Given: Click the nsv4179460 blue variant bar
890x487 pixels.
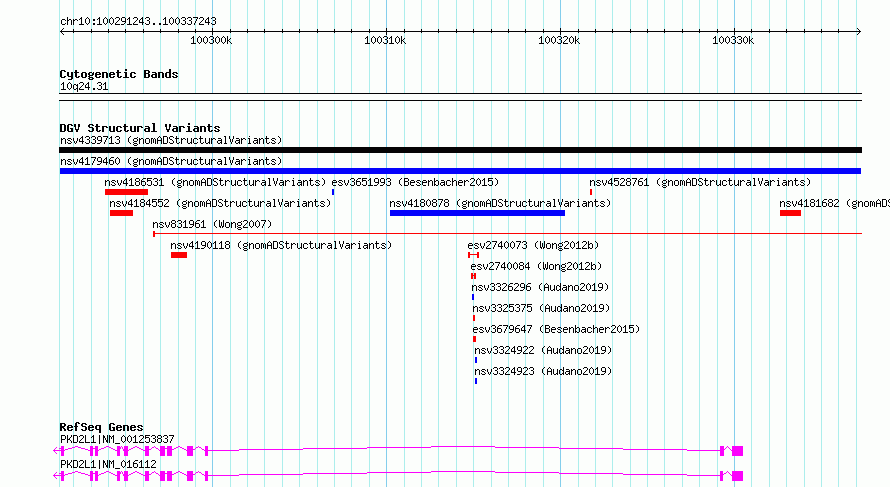Looking at the screenshot, I should point(460,171).
